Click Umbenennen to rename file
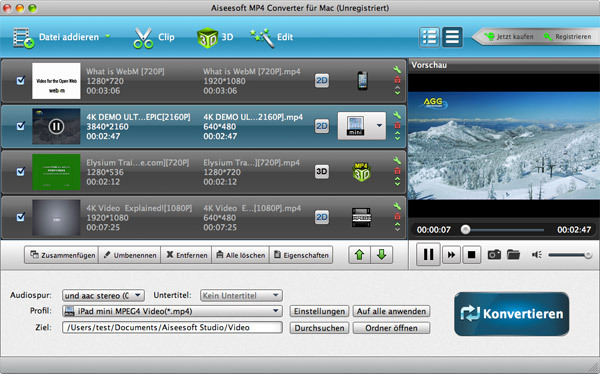The height and width of the screenshot is (374, 600). pos(130,255)
